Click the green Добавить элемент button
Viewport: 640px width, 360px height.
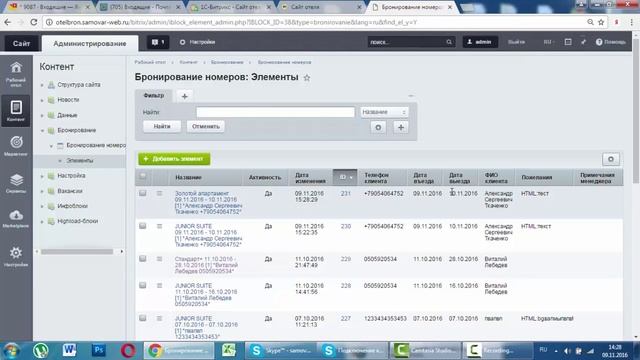[174, 159]
